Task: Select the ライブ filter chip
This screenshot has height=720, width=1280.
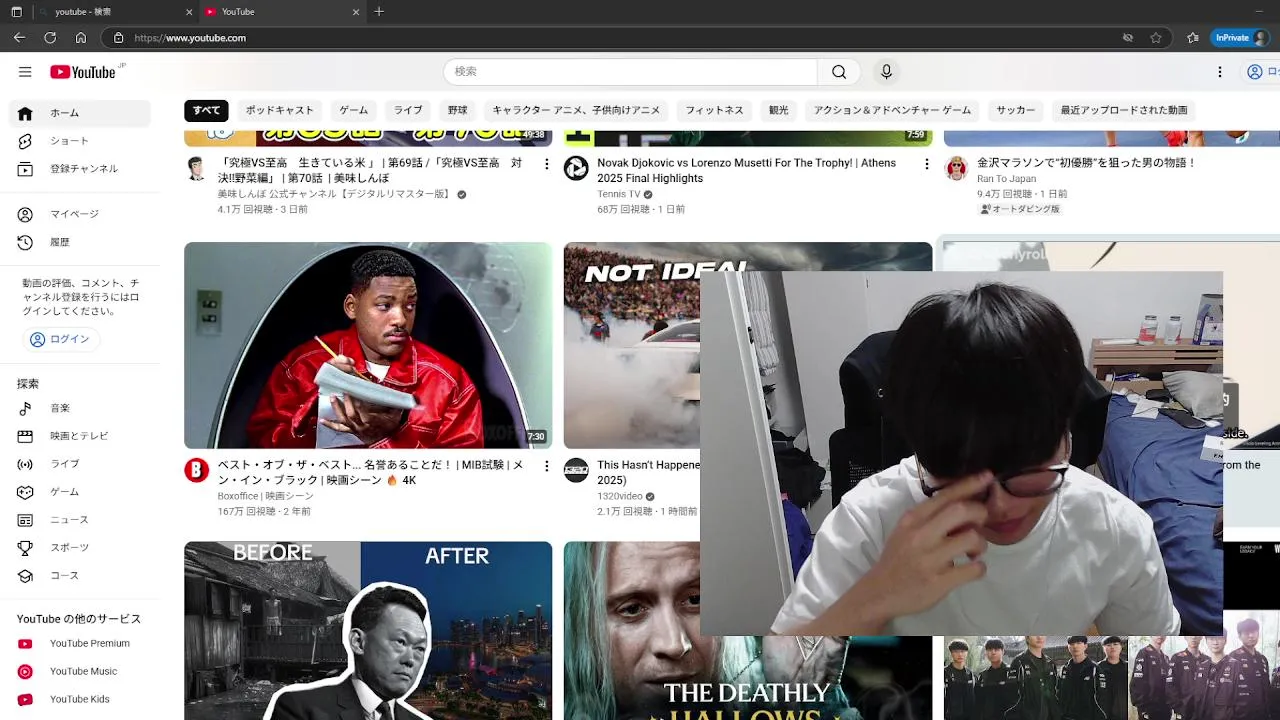Action: [x=408, y=110]
